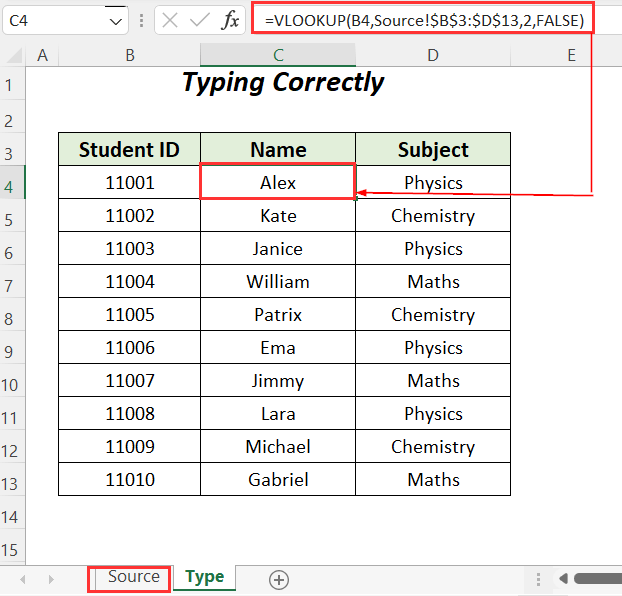The image size is (622, 596).
Task: Click the previous sheet navigation arrow
Action: (23, 580)
